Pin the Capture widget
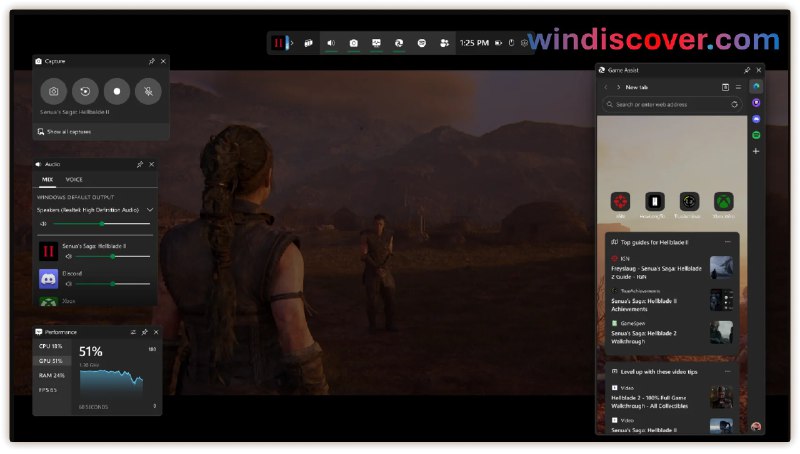Screen dimensions: 800x454 pos(152,61)
